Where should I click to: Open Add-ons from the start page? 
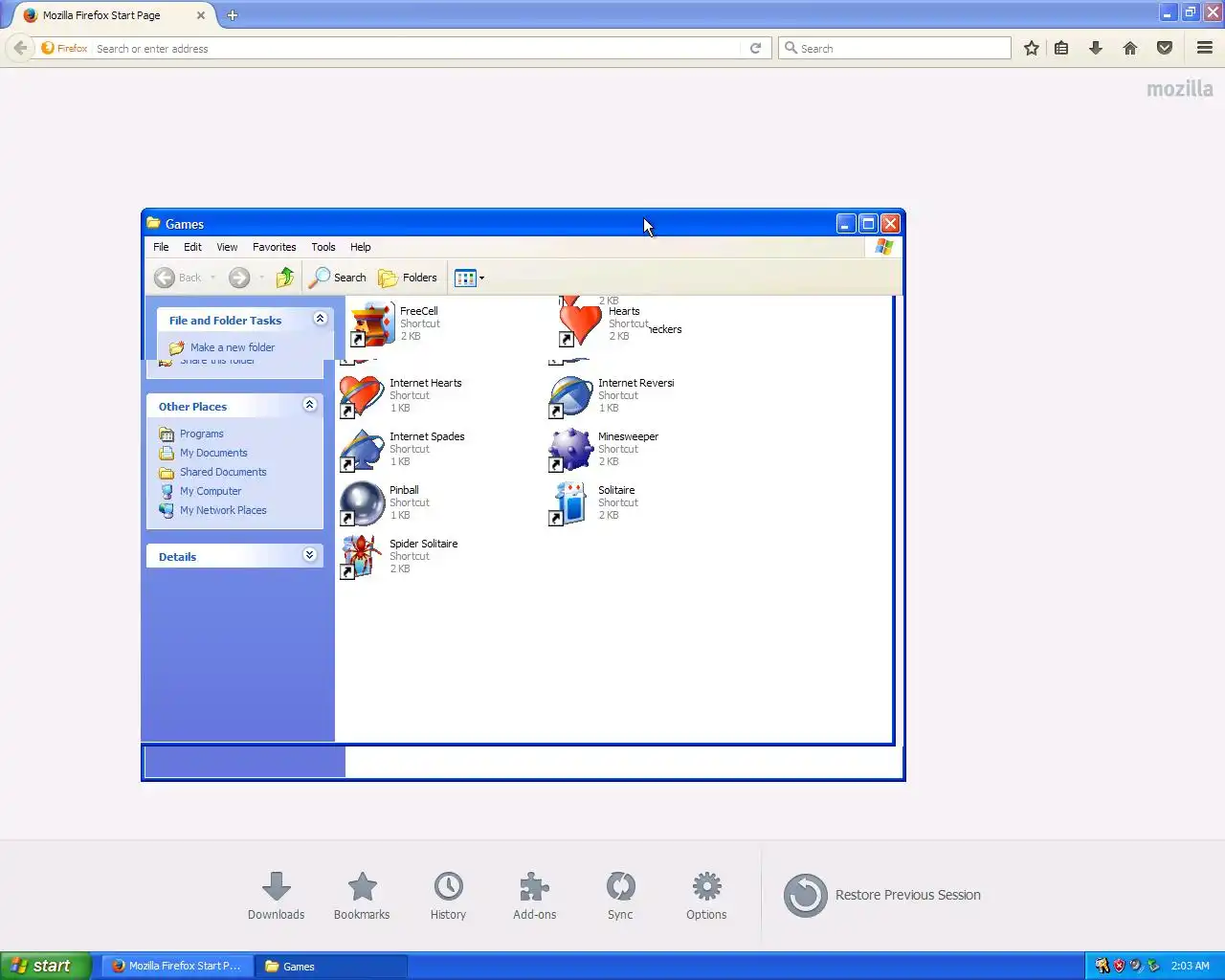[x=534, y=896]
